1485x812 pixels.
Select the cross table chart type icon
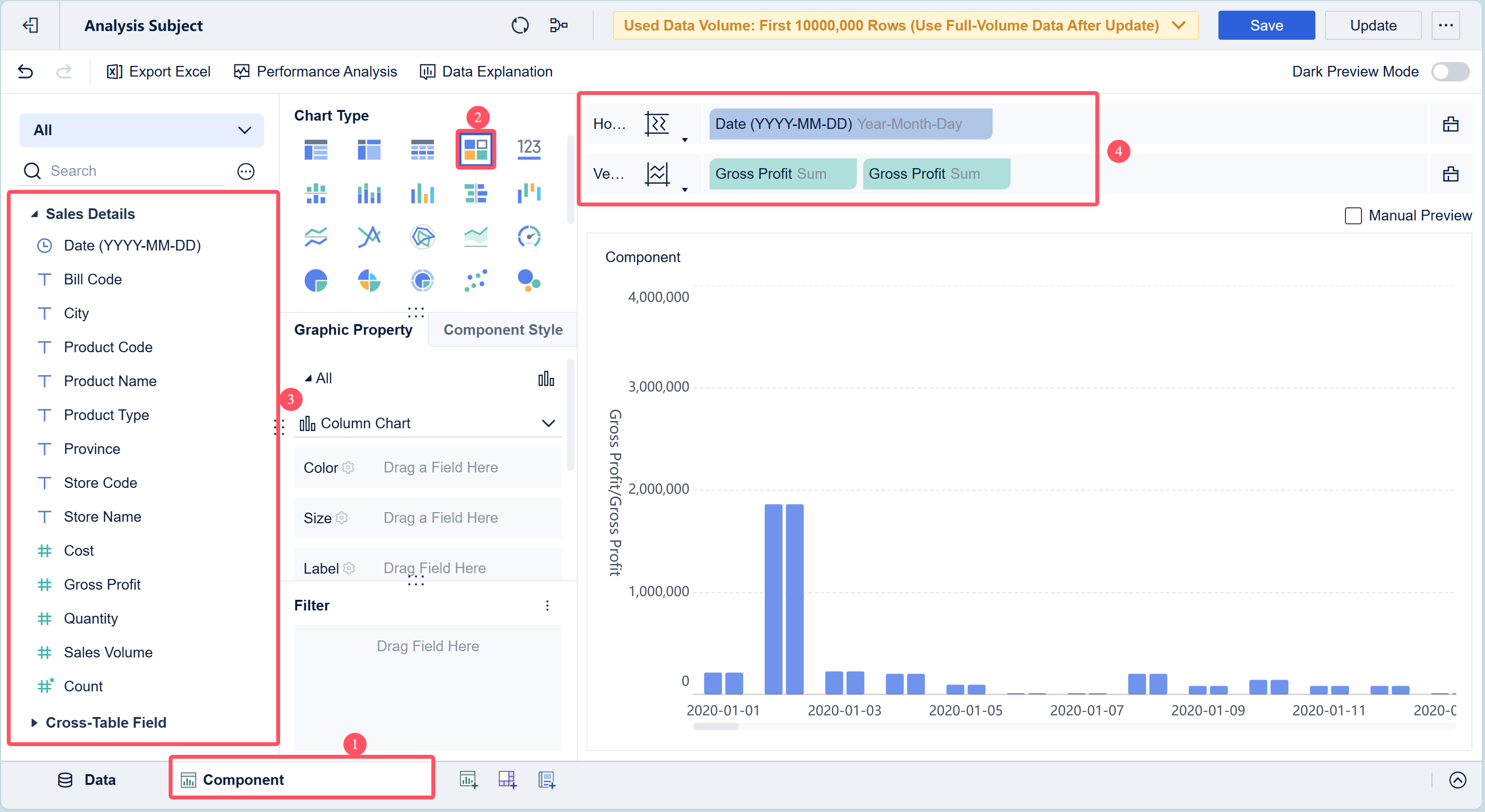click(x=369, y=149)
